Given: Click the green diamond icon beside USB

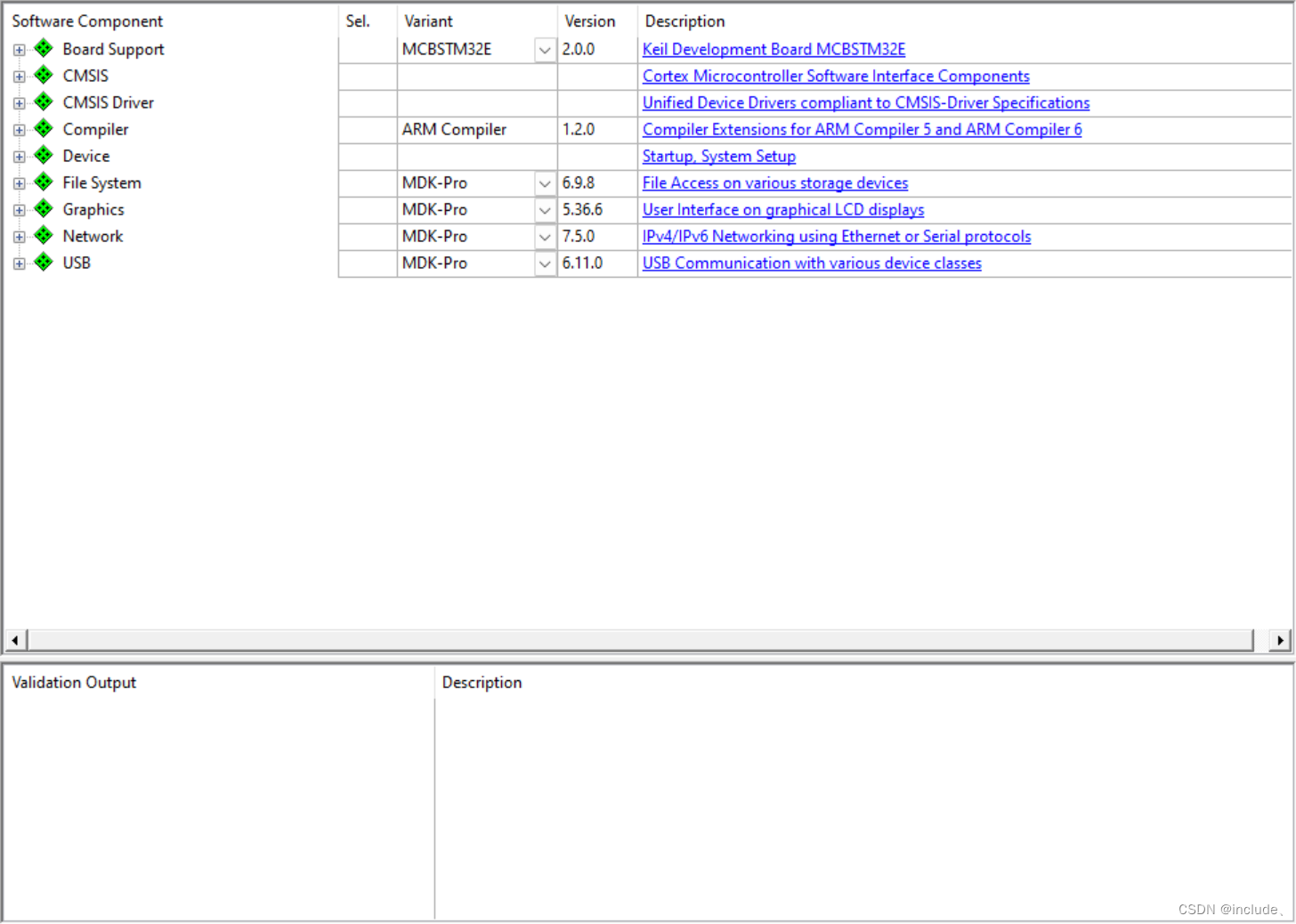Looking at the screenshot, I should tap(44, 262).
